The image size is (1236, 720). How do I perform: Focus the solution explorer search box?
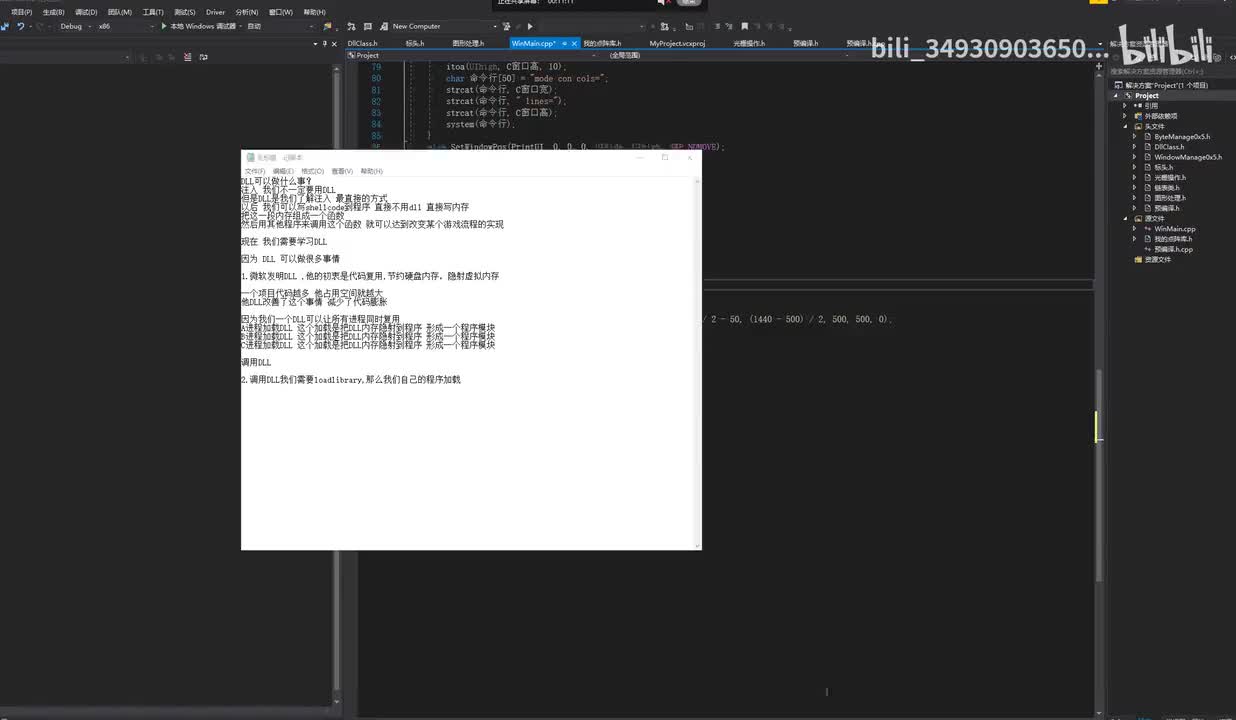(1170, 71)
